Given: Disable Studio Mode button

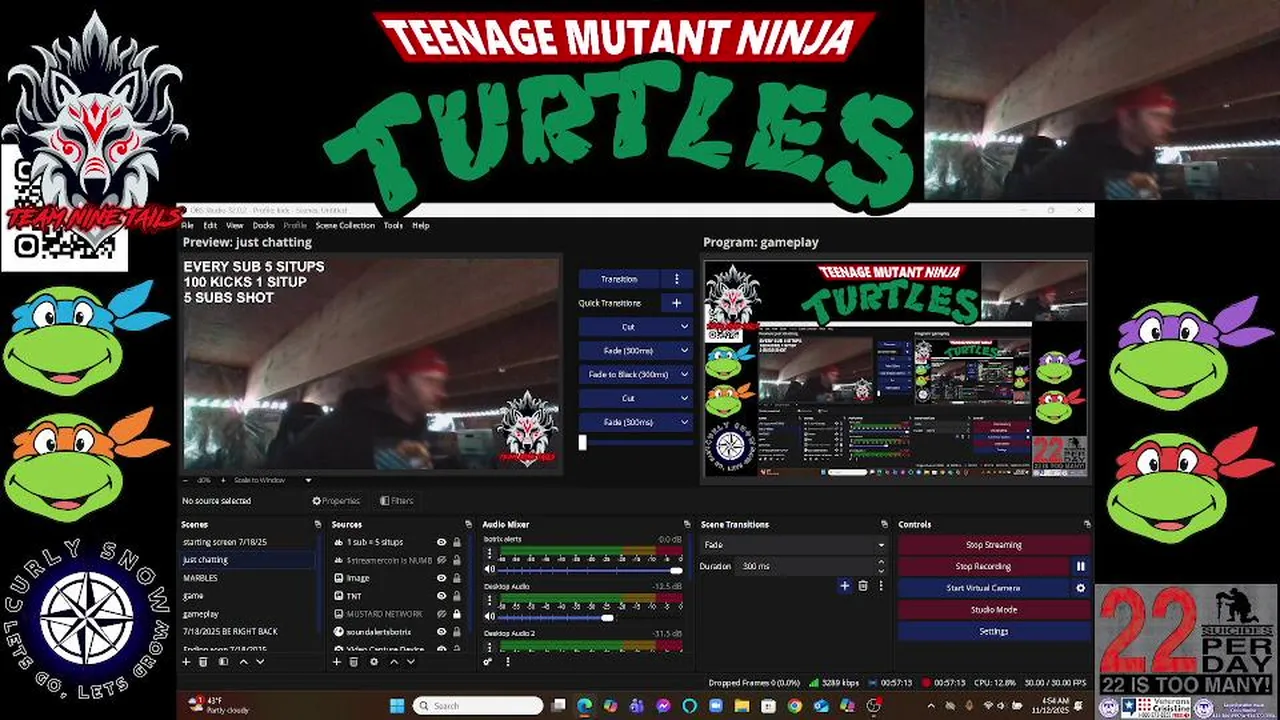Looking at the screenshot, I should pyautogui.click(x=994, y=610).
